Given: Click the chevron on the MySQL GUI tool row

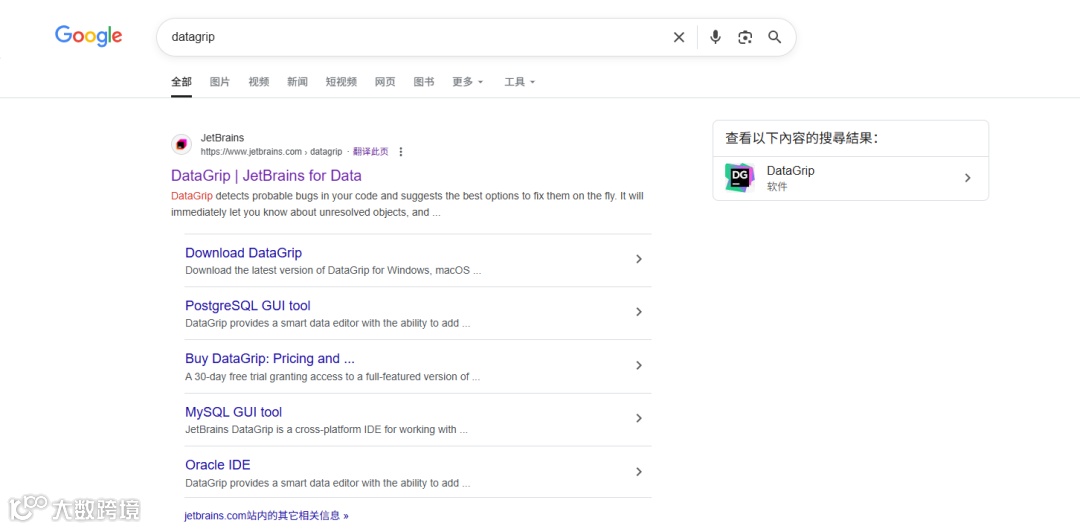Looking at the screenshot, I should [638, 418].
